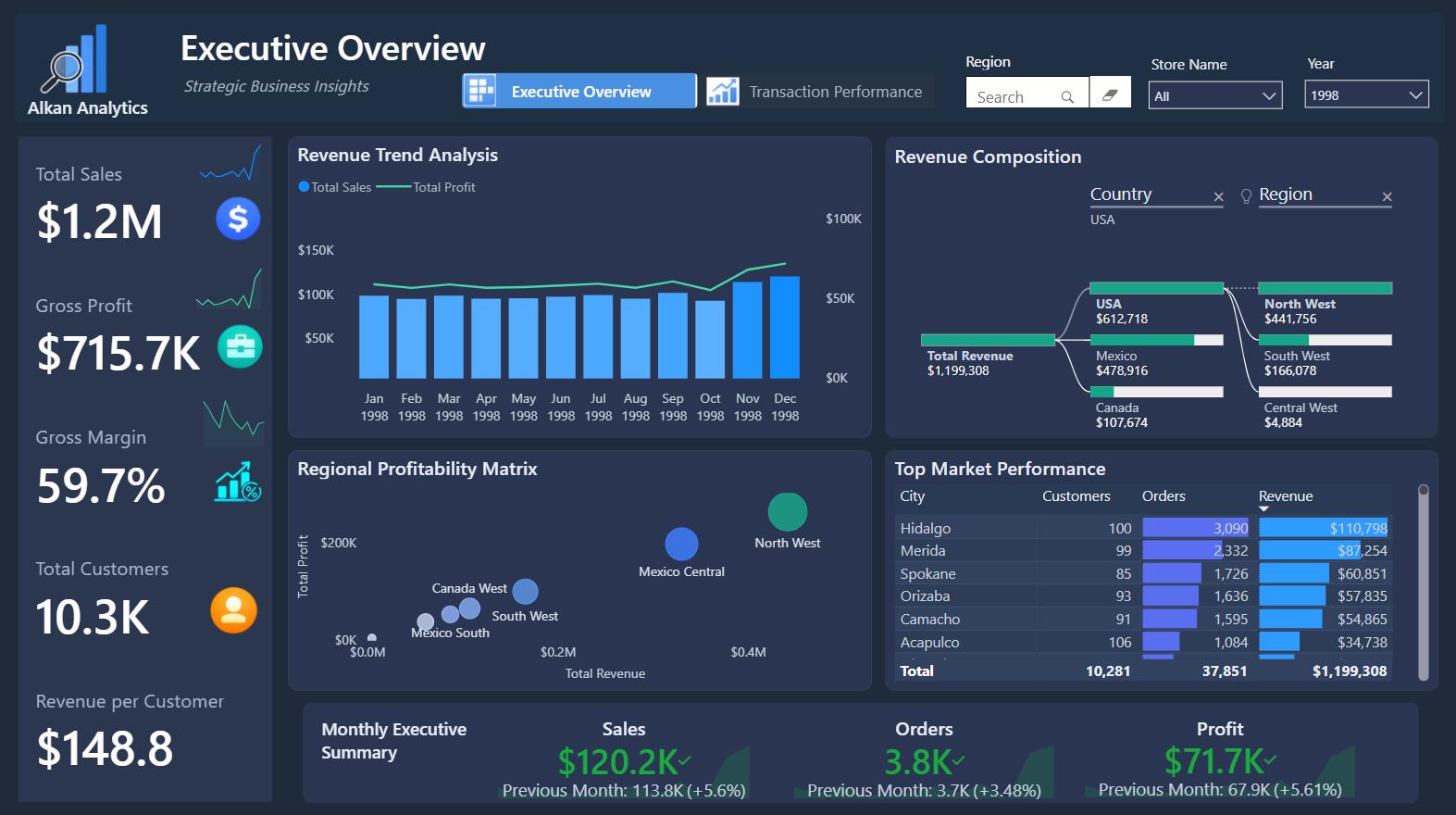Click the Gross Margin sparkline
The image size is (1456, 815).
[233, 422]
